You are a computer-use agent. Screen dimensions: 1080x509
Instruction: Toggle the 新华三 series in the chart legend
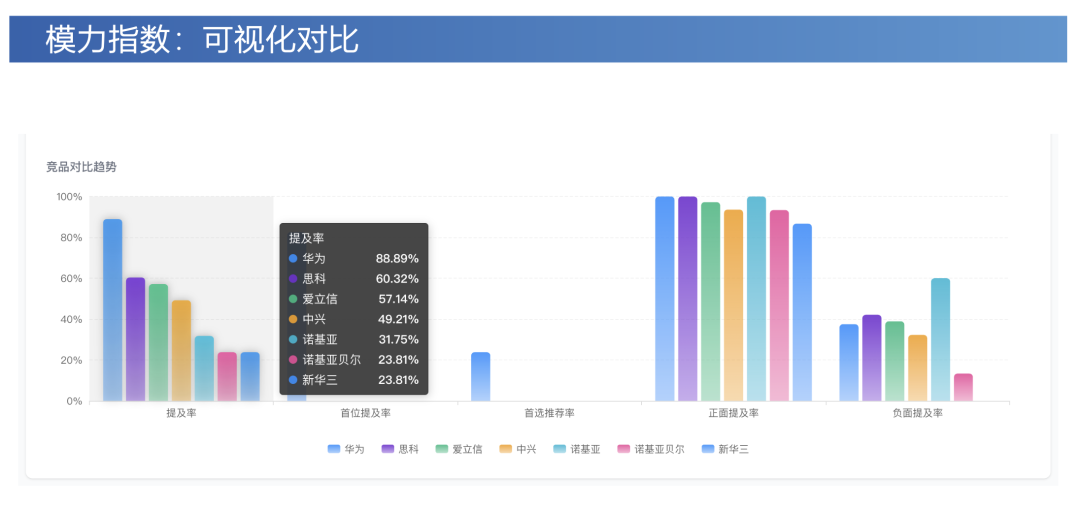(x=725, y=449)
